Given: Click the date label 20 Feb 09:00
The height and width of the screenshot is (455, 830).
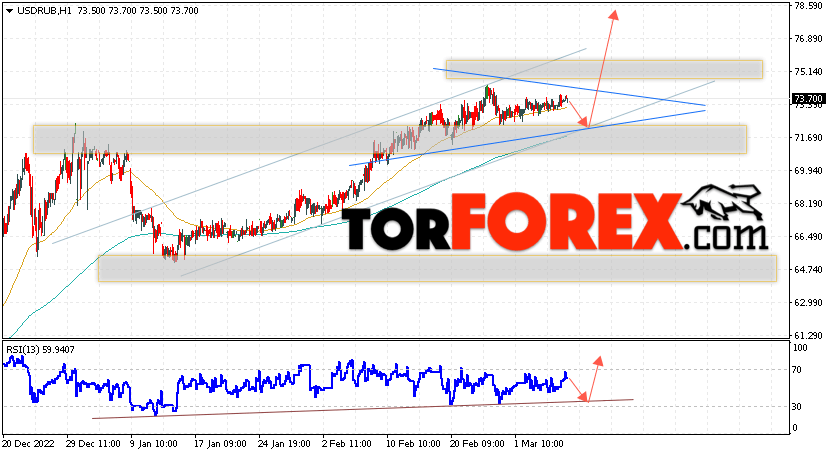Looking at the screenshot, I should 477,444.
